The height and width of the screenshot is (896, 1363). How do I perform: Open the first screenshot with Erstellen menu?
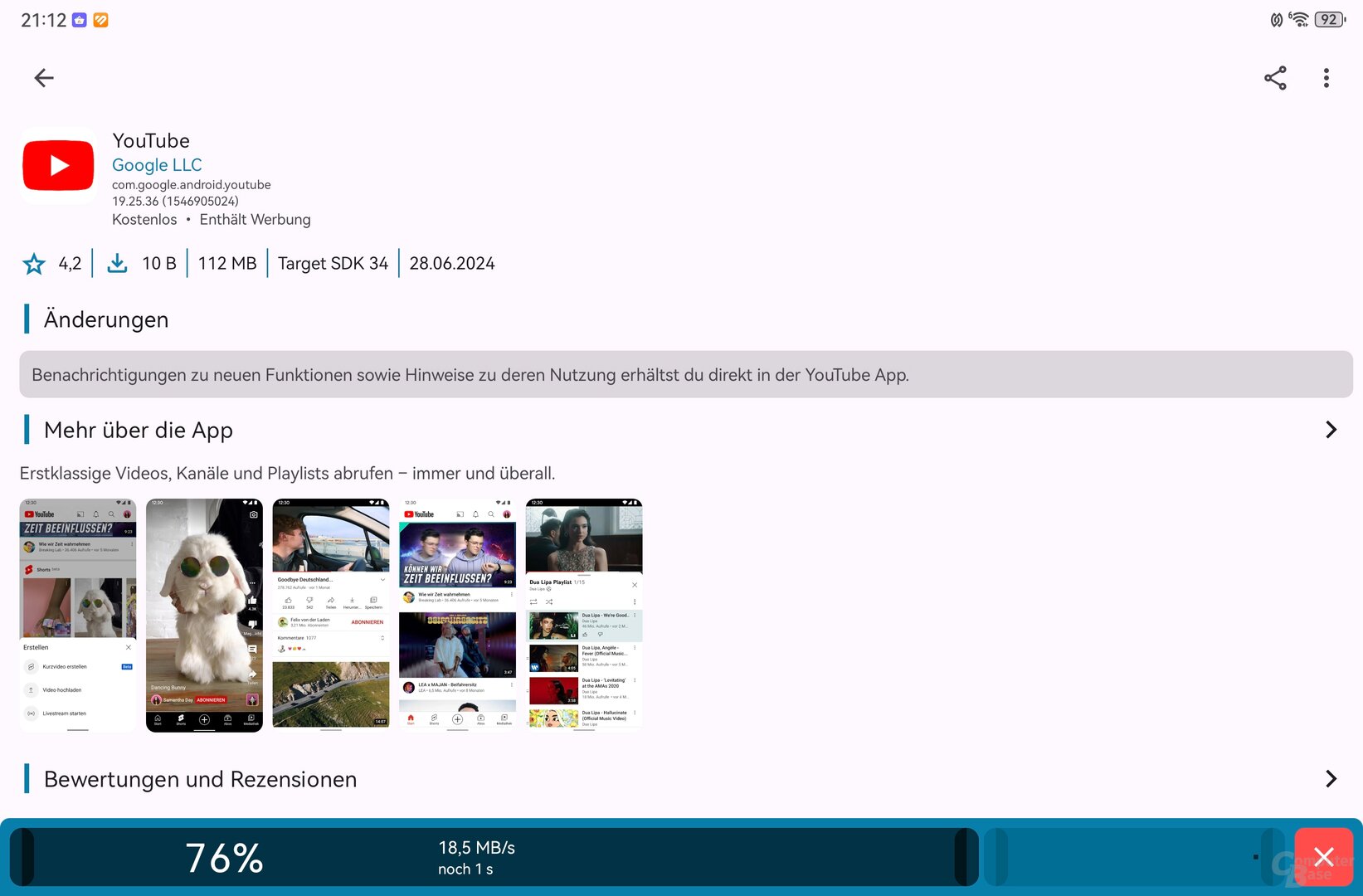tap(78, 615)
